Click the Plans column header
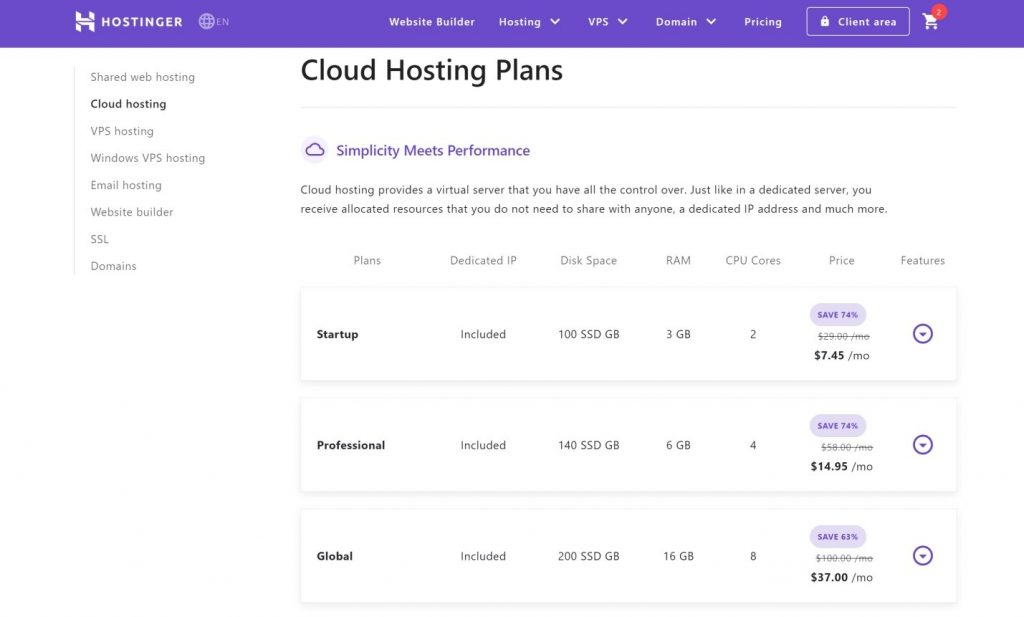Screen dimensions: 1024x617 pos(367,261)
